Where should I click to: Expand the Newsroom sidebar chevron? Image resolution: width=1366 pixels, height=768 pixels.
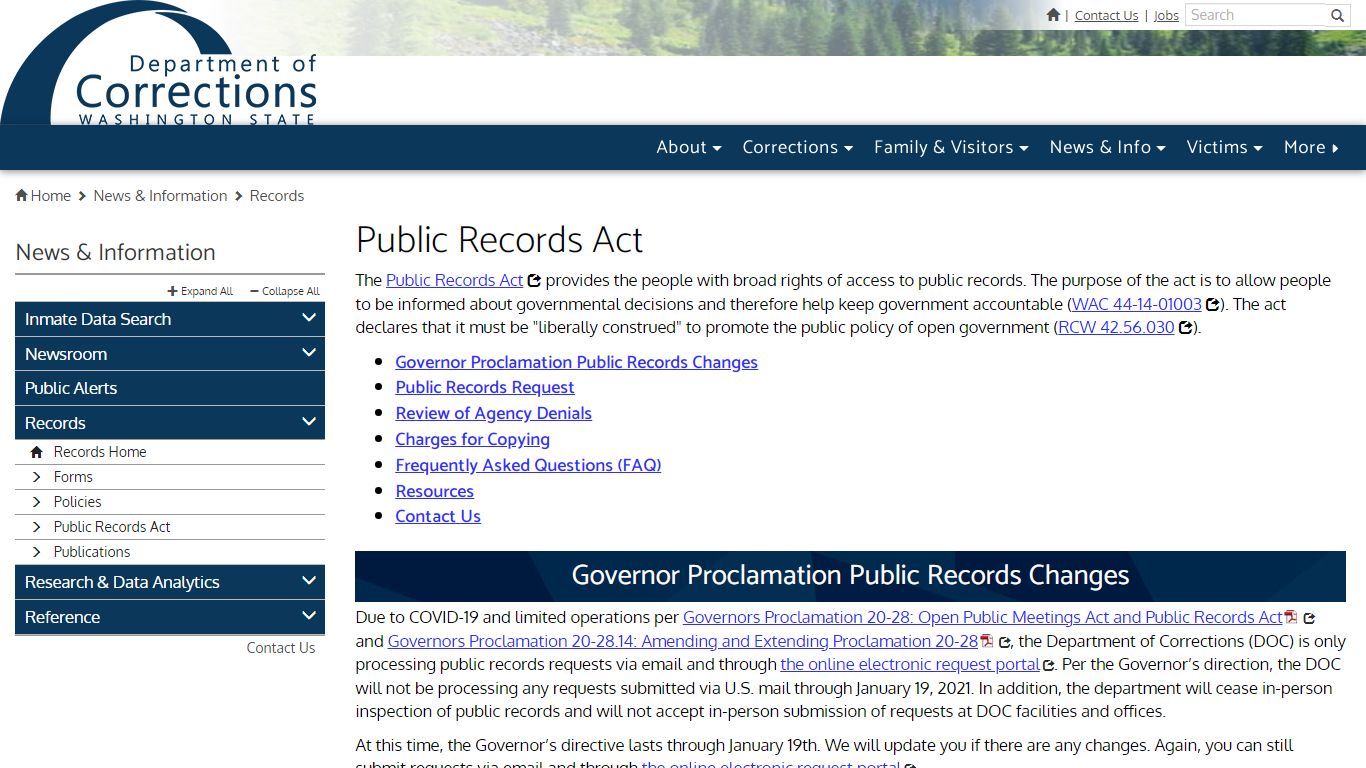coord(309,353)
